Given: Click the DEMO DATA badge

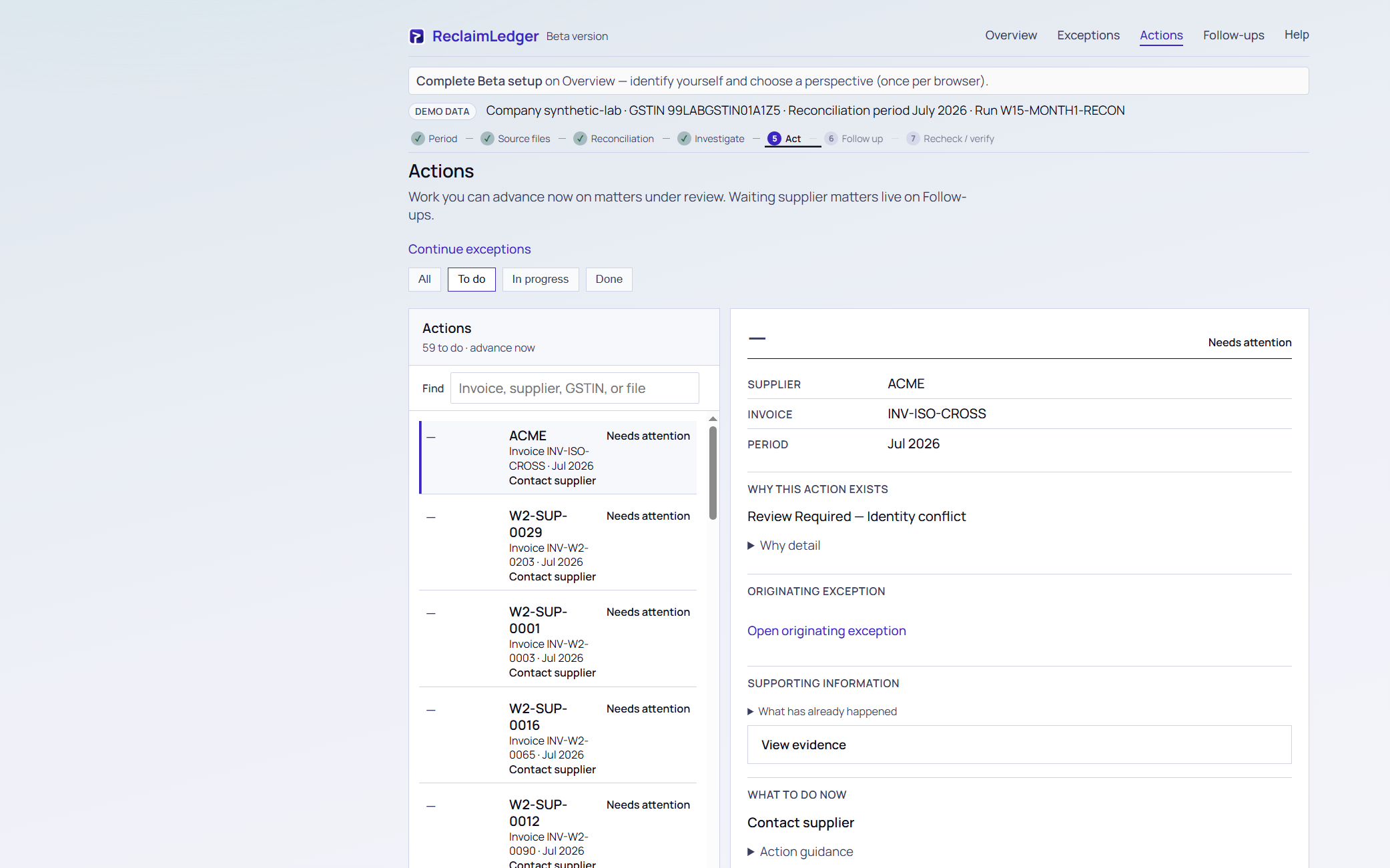Looking at the screenshot, I should click(x=442, y=111).
